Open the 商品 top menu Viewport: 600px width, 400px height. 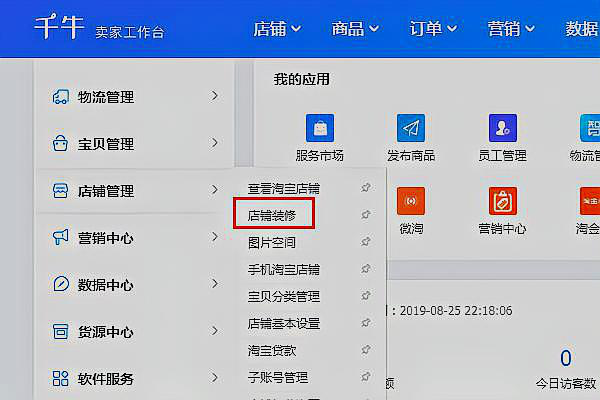(355, 29)
